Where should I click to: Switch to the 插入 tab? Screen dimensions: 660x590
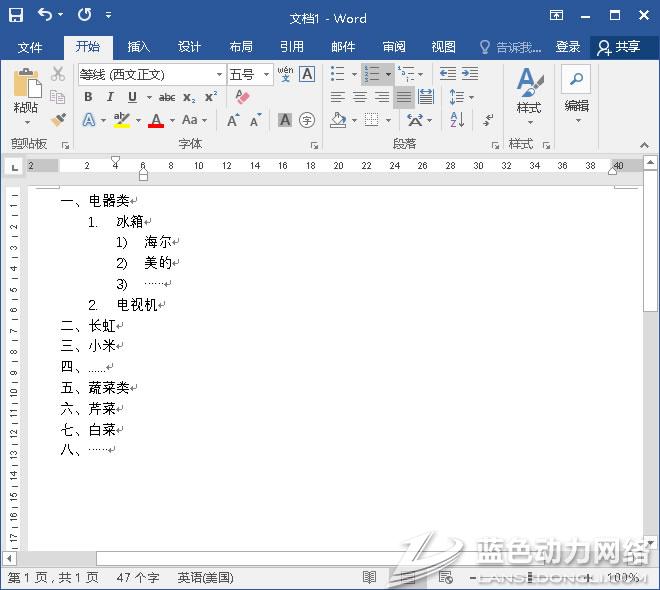pyautogui.click(x=139, y=47)
